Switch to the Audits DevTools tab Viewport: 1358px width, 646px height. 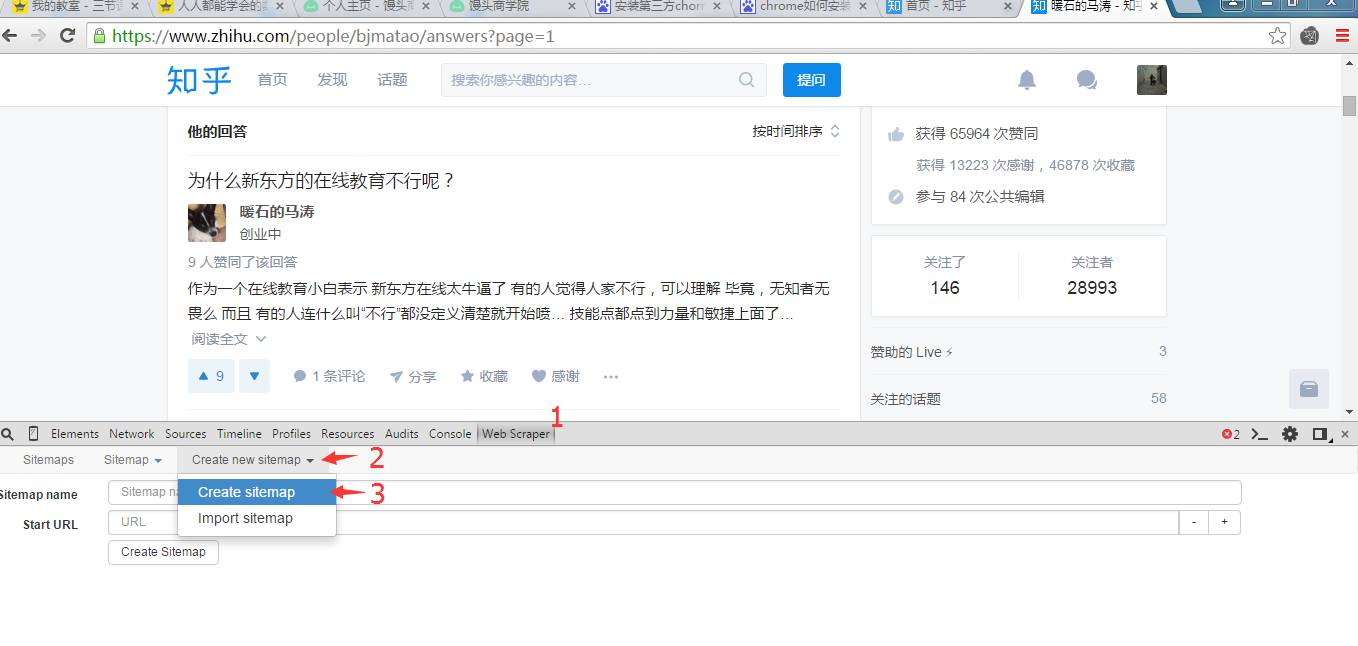point(402,434)
